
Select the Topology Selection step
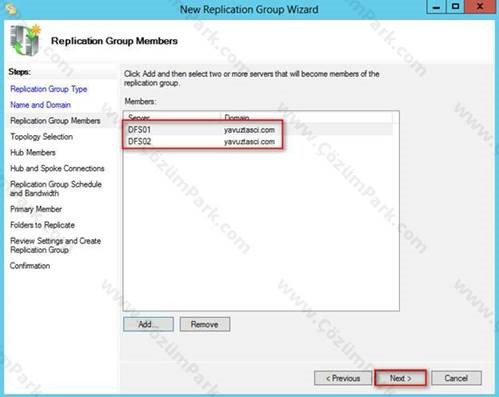click(42, 137)
